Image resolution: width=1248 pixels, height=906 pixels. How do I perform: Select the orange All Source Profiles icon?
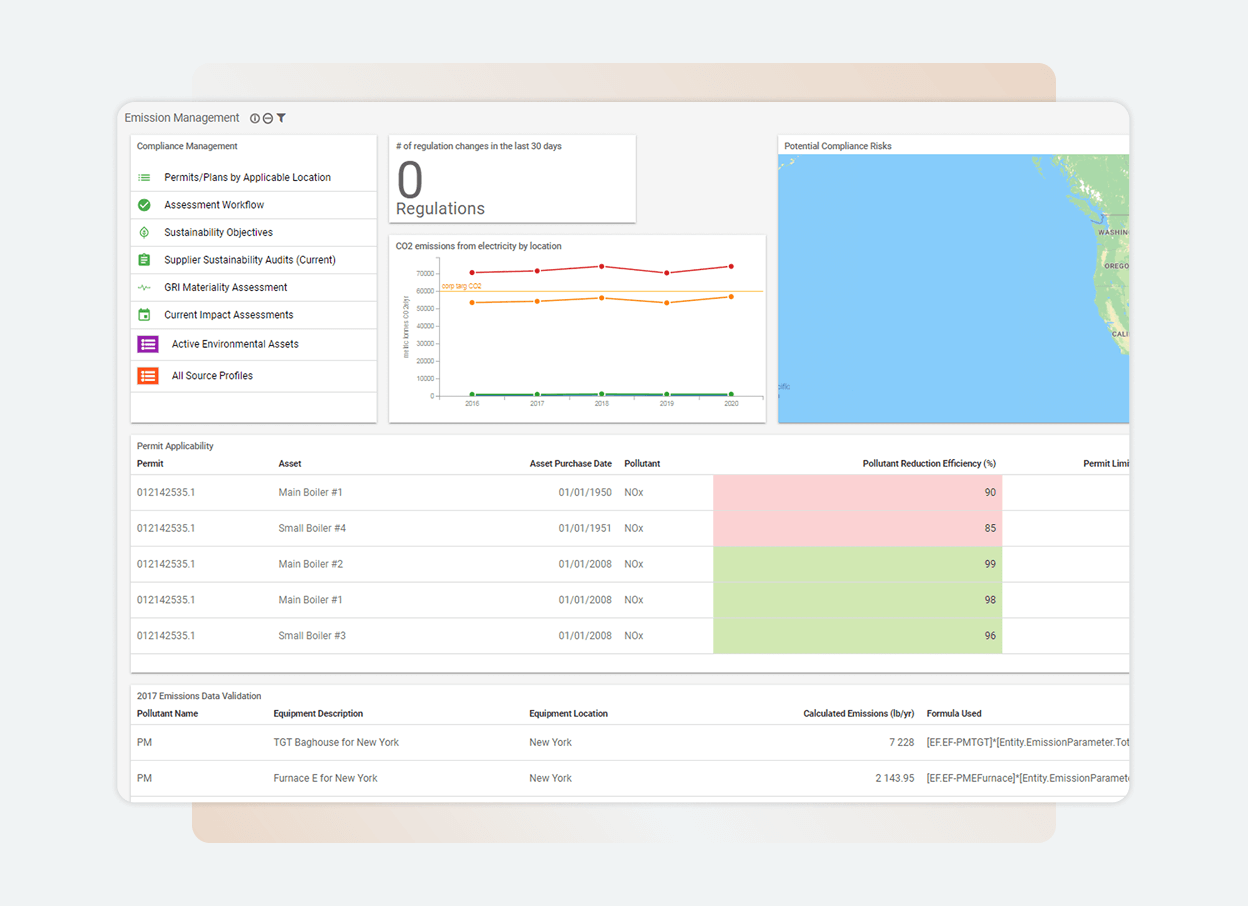point(147,375)
